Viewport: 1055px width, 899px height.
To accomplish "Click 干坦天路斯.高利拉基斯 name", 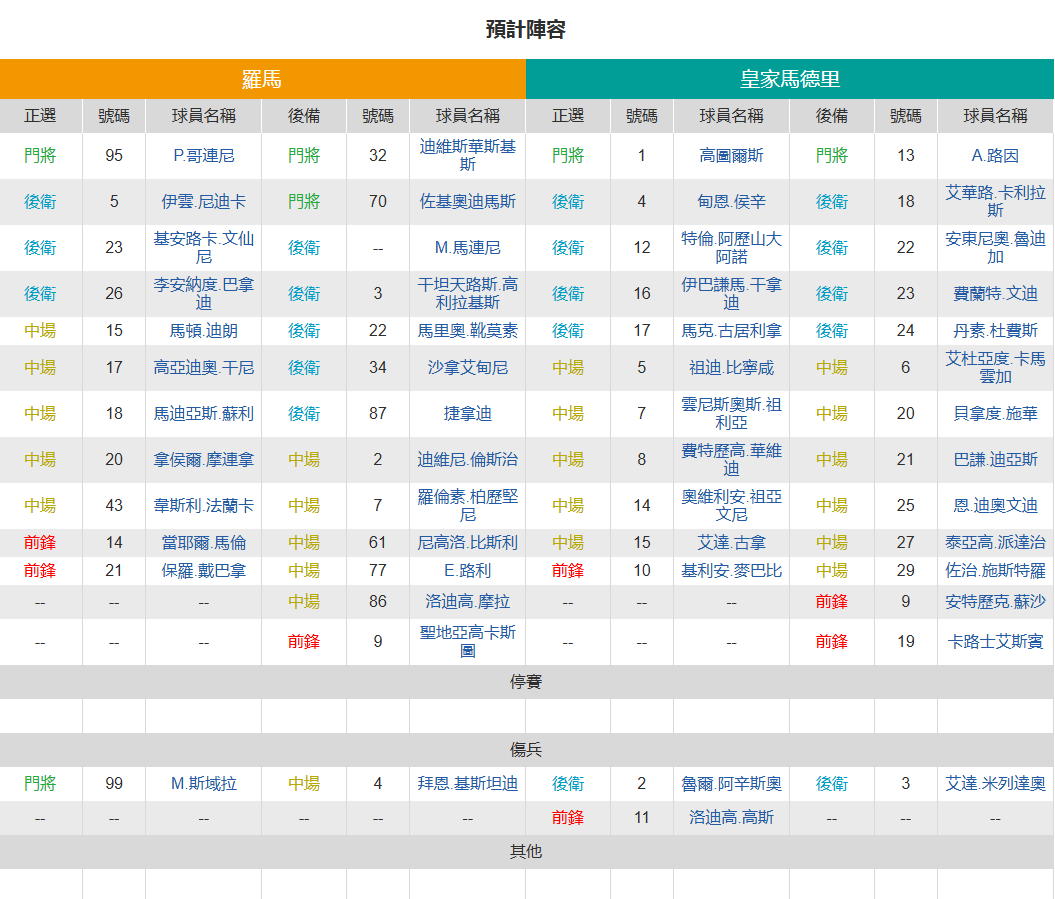I will (x=468, y=293).
